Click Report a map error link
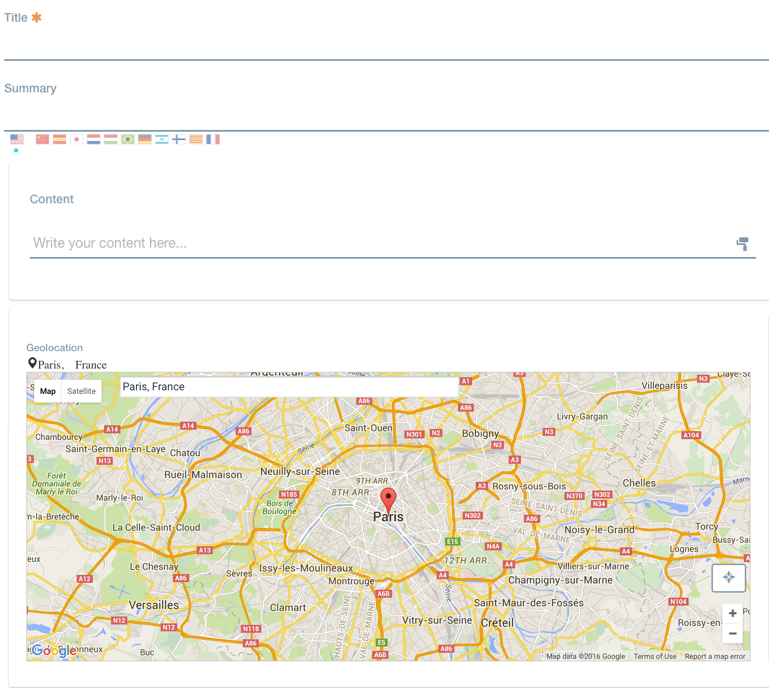This screenshot has height=688, width=769. coord(715,656)
